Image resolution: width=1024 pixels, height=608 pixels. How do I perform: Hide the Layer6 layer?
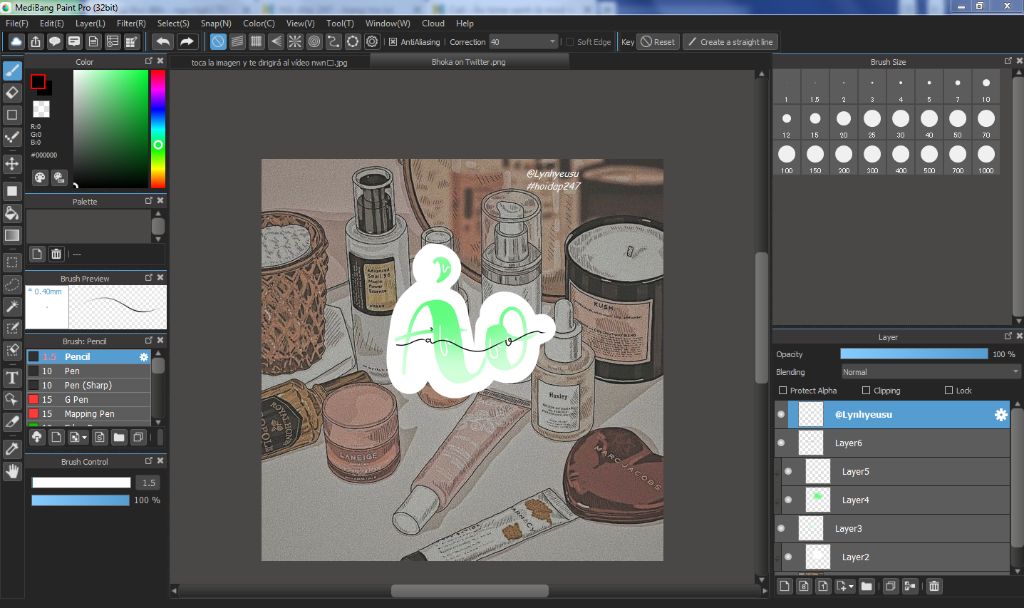781,443
